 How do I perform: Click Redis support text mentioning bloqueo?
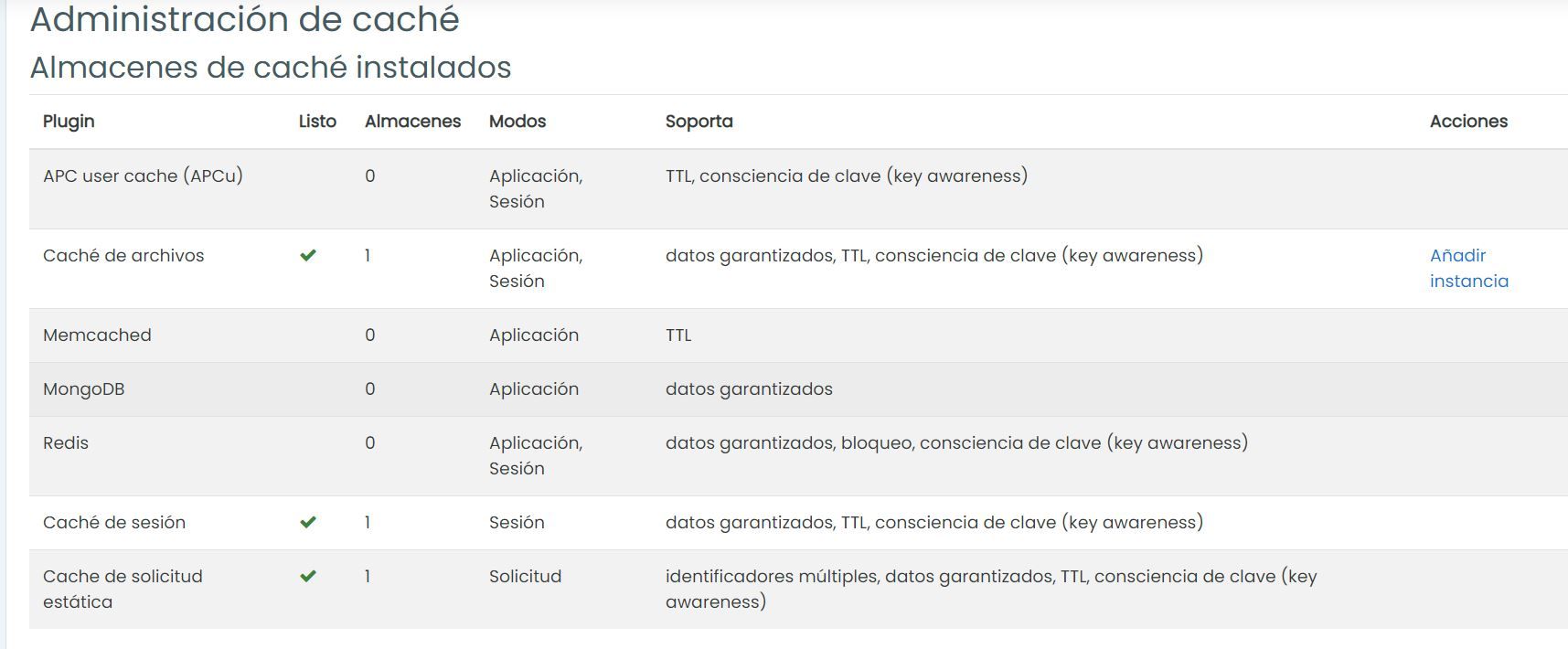pos(956,442)
